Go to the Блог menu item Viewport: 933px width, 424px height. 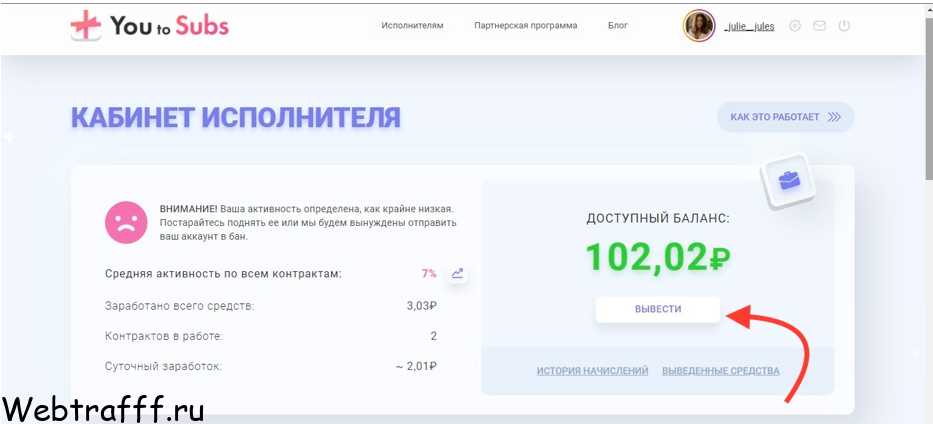[618, 26]
